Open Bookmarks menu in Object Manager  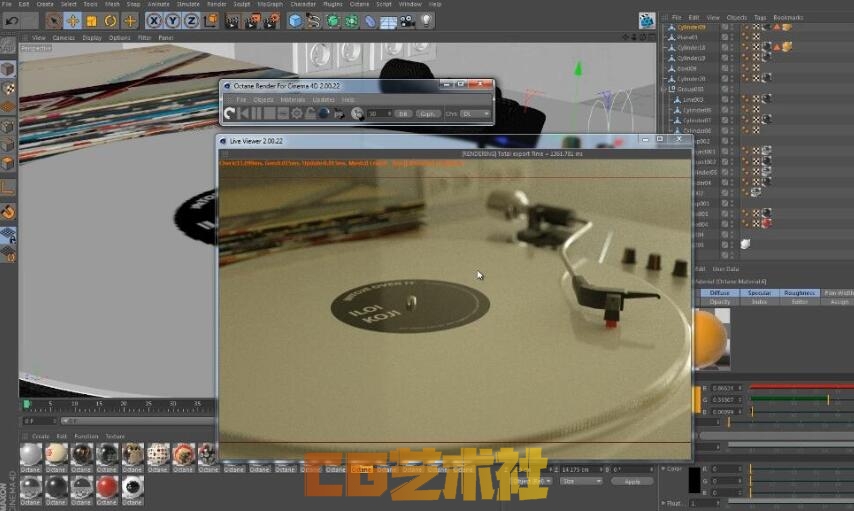(x=788, y=17)
